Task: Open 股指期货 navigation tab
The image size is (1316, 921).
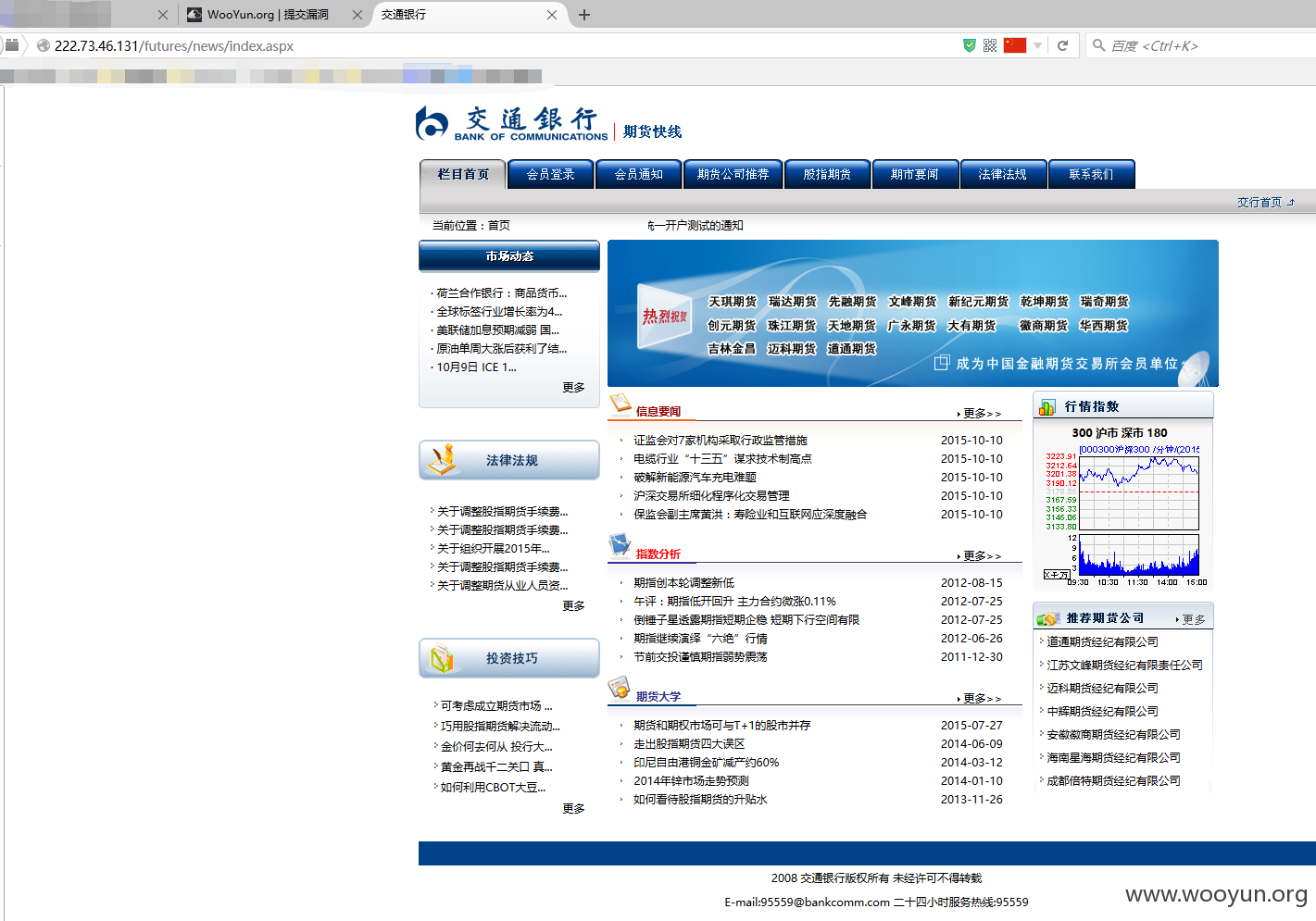Action: coord(827,174)
